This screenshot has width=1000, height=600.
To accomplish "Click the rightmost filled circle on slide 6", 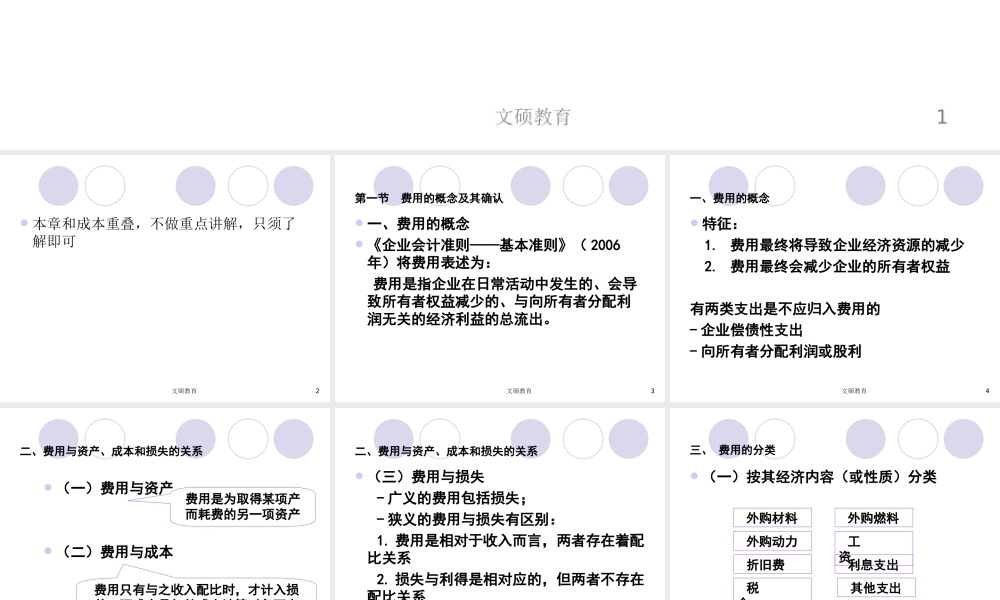I will (963, 438).
